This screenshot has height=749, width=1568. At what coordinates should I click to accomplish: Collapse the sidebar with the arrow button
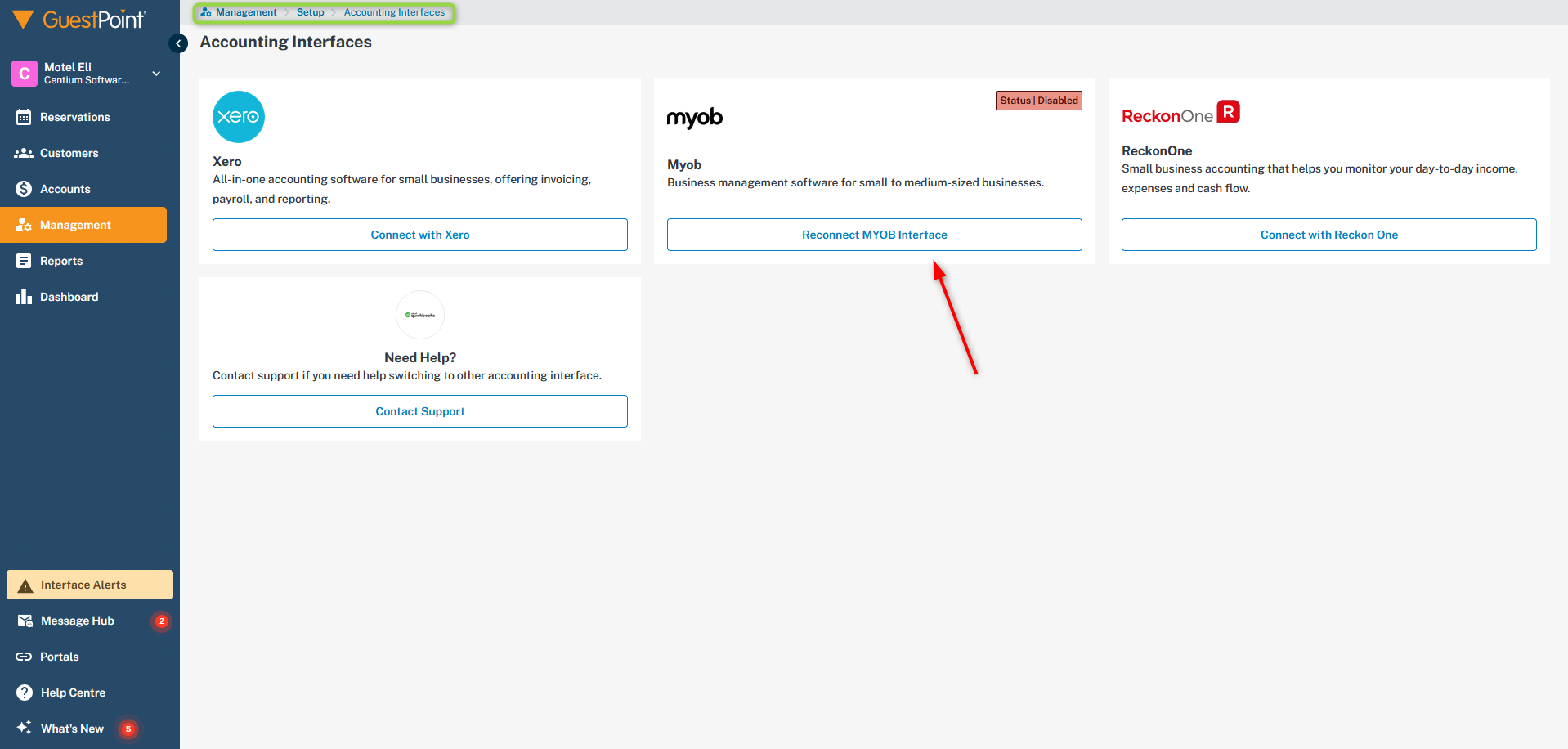178,43
